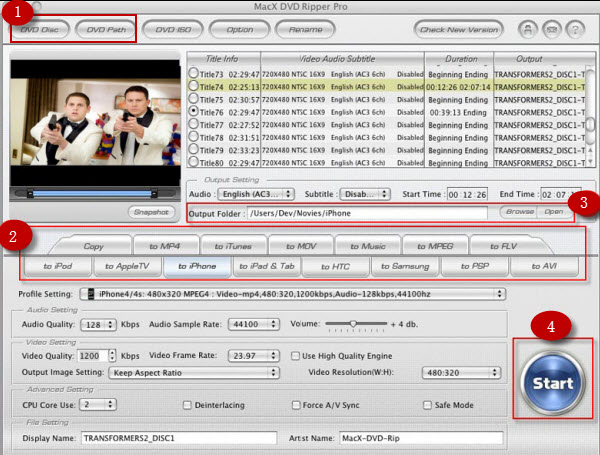This screenshot has width=600, height=455.
Task: Enable Force A/V Sync checkbox
Action: pyautogui.click(x=296, y=405)
